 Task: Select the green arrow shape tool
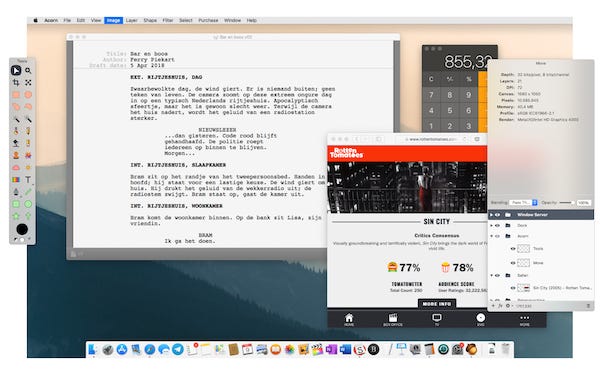pyautogui.click(x=28, y=216)
